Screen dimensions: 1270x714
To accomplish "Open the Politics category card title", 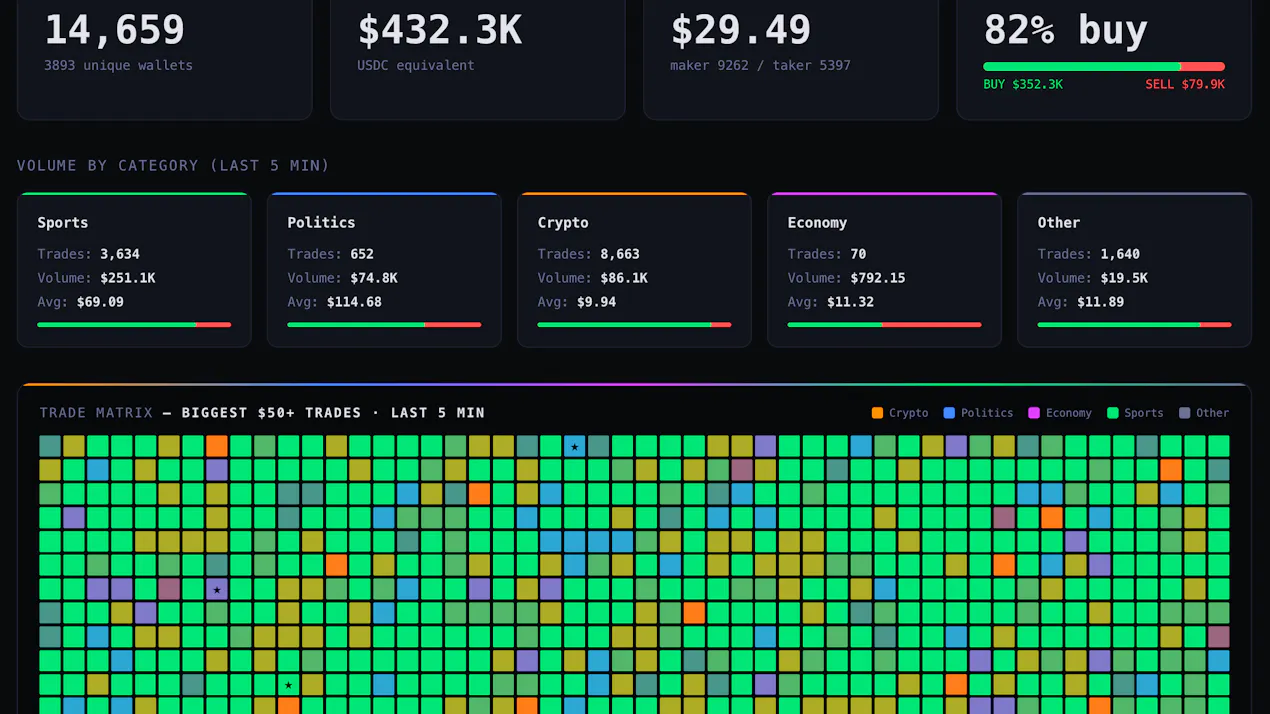I will coord(321,223).
